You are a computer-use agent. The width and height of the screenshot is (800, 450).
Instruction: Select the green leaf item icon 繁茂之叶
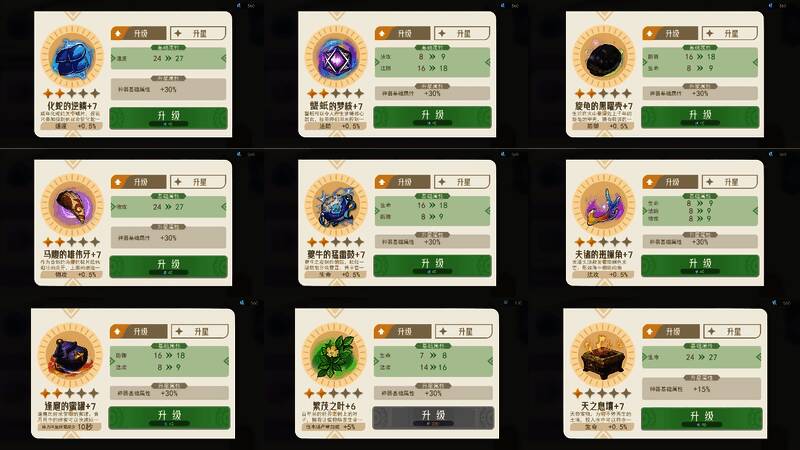pyautogui.click(x=334, y=355)
